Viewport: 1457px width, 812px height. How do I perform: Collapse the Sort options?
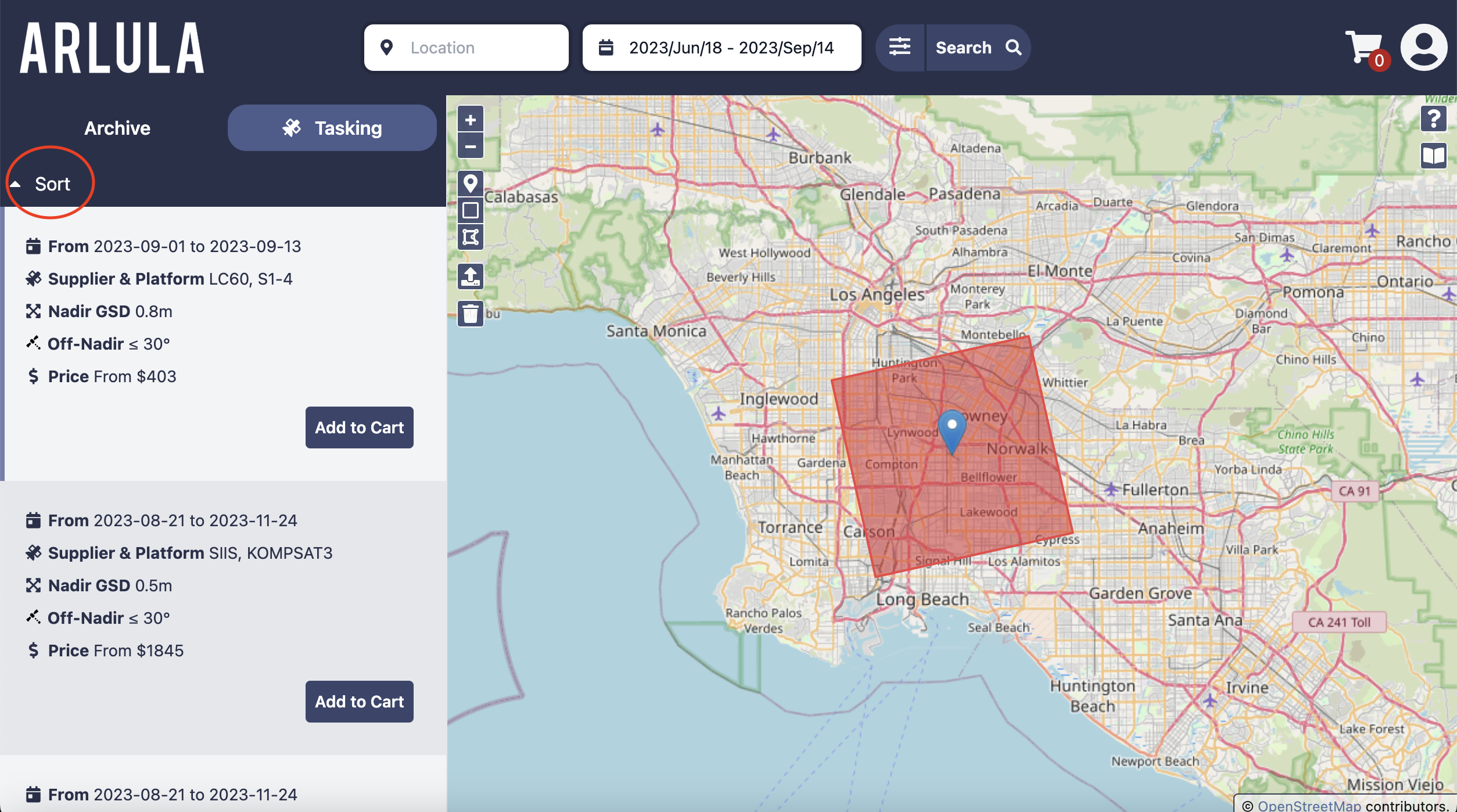pos(41,184)
